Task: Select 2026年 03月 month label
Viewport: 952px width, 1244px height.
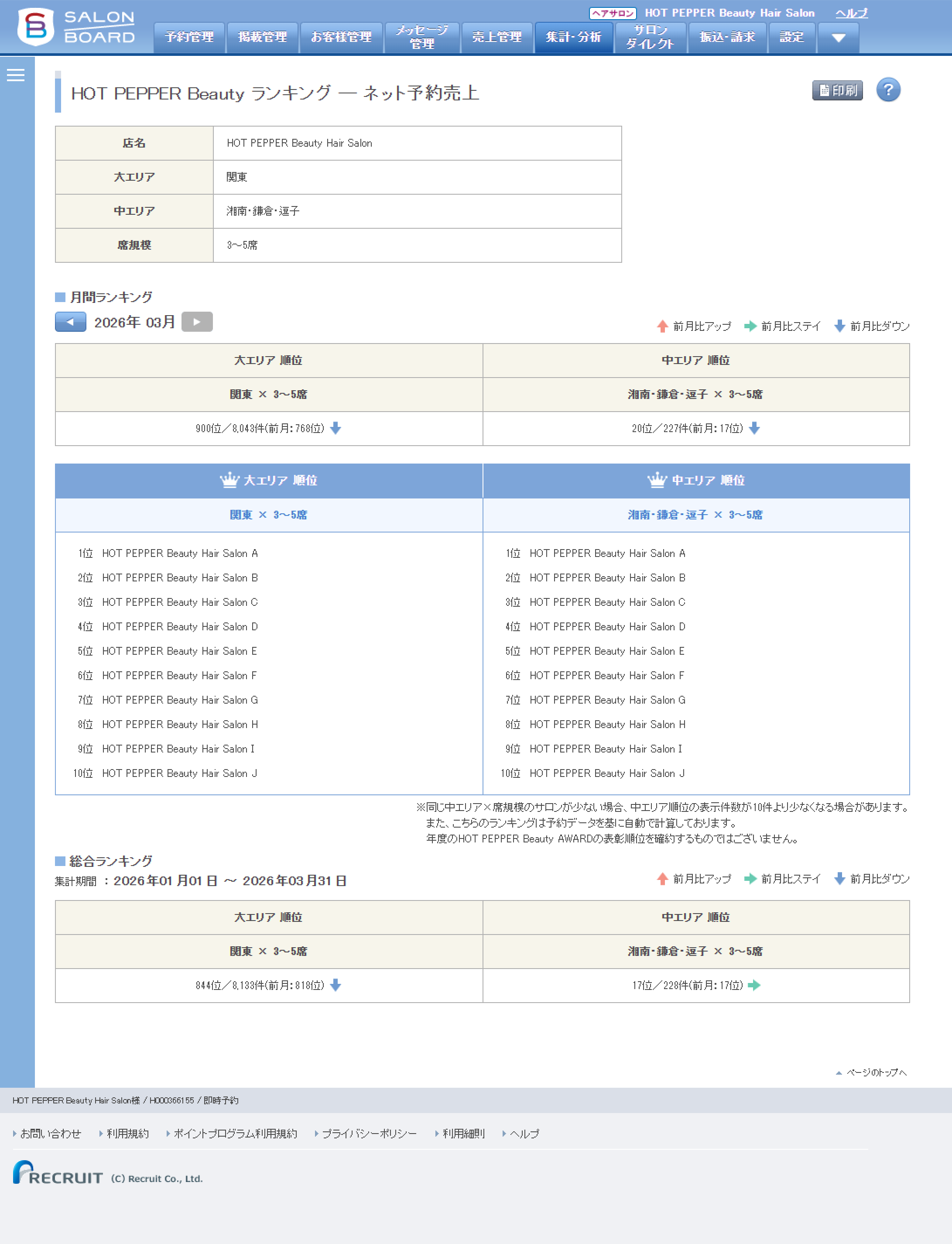Action: click(x=135, y=322)
